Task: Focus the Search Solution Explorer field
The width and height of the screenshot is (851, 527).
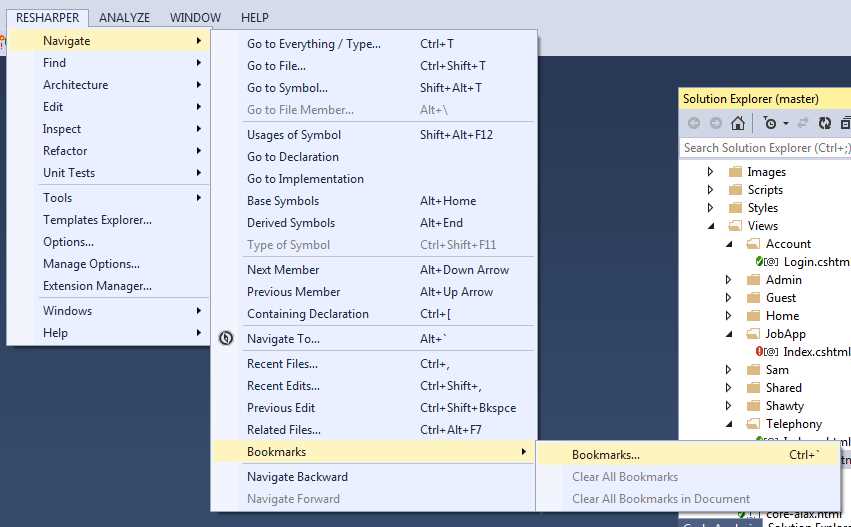Action: coord(765,148)
